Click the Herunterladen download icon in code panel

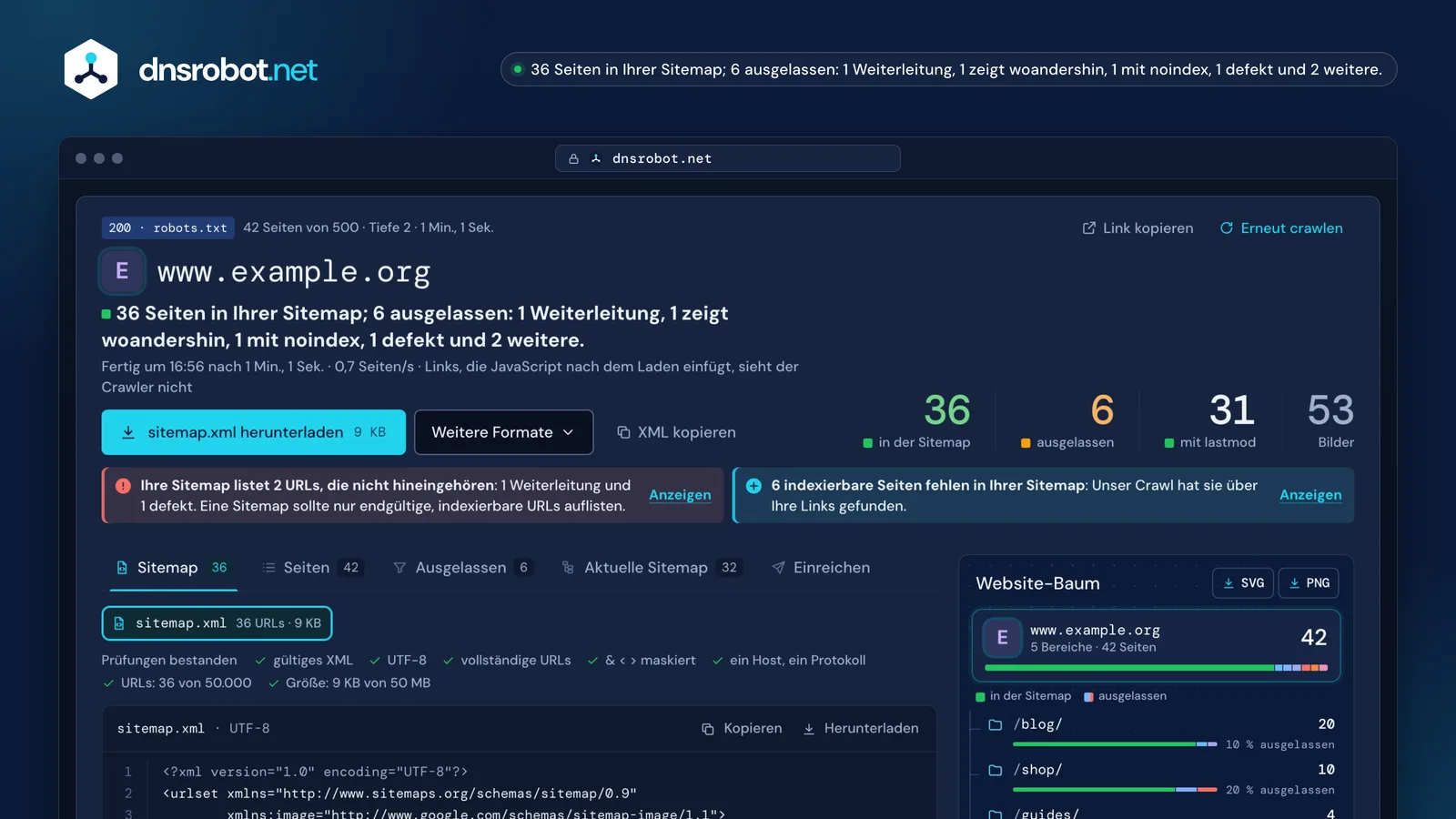tap(808, 729)
